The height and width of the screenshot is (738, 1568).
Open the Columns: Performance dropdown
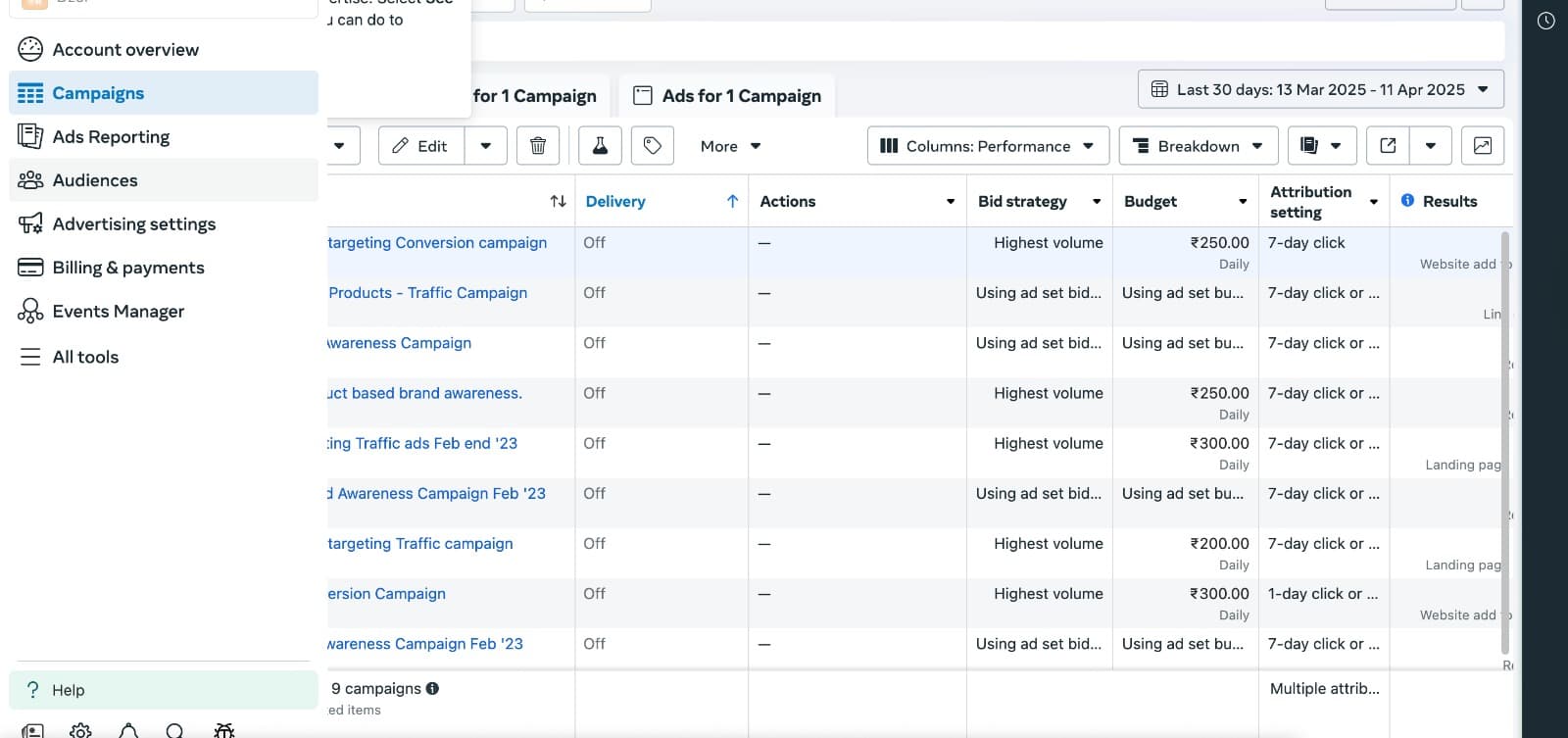tap(988, 146)
